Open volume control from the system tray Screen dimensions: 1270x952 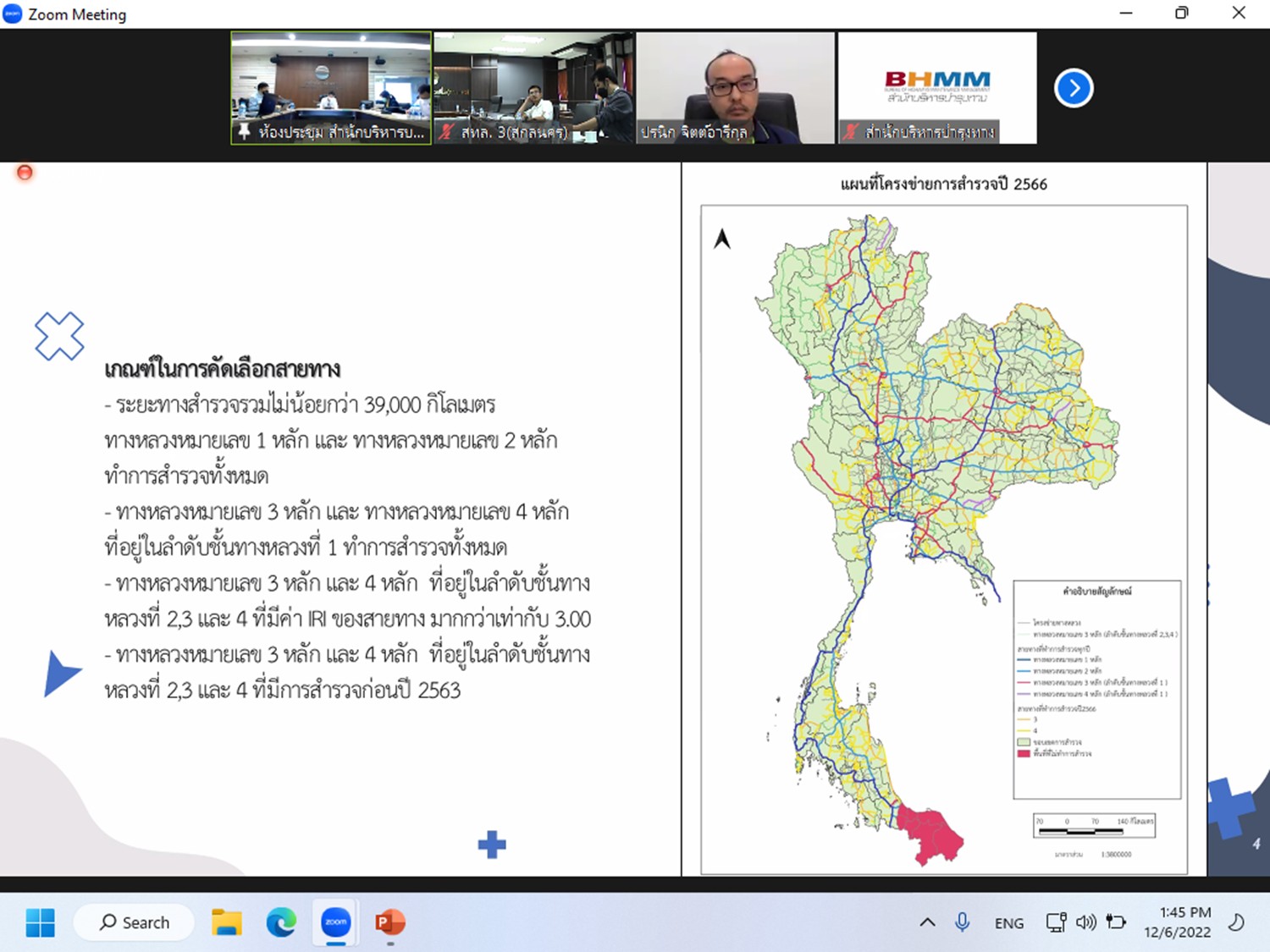1086,922
